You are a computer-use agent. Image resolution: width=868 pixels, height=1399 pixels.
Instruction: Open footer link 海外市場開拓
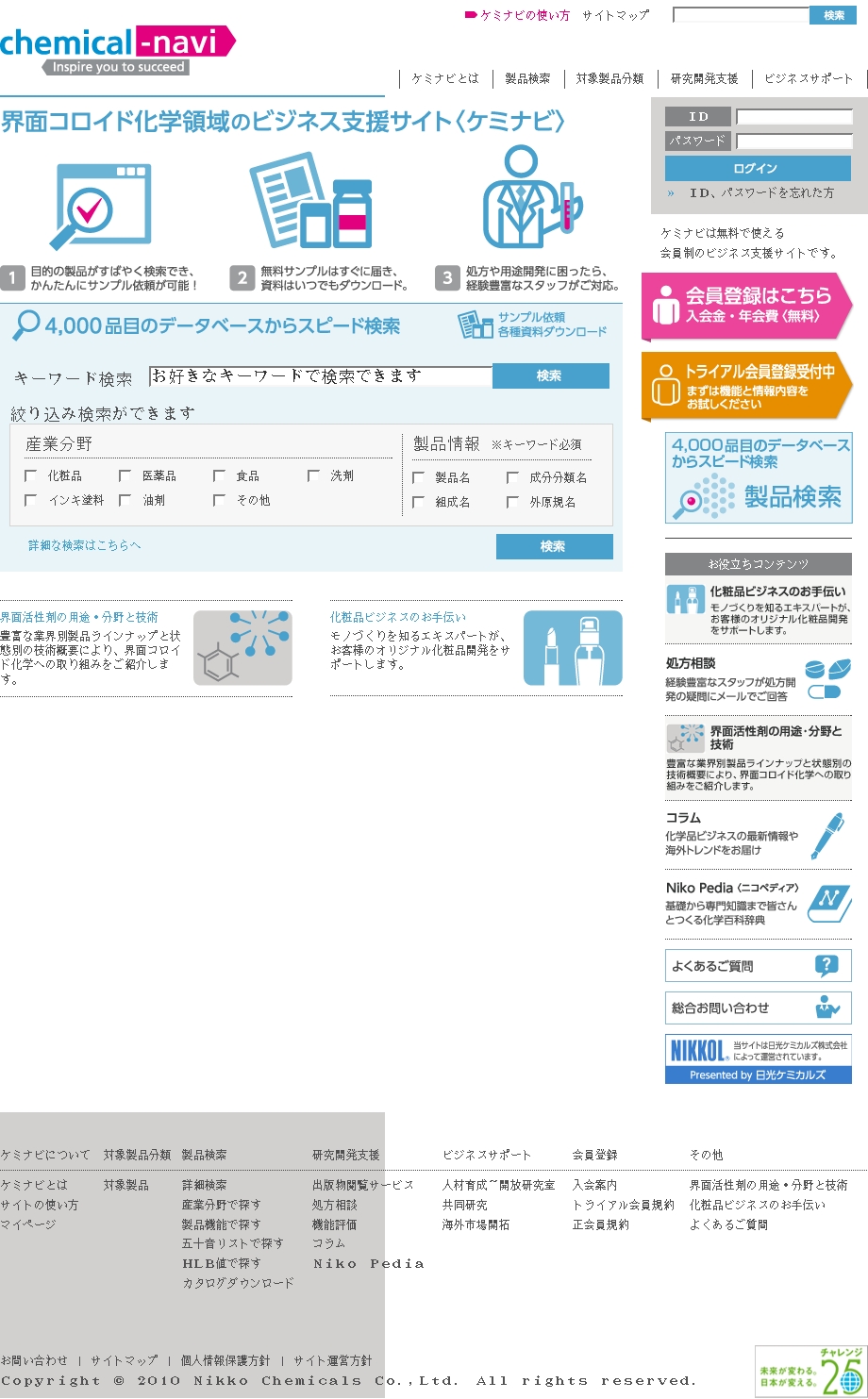pyautogui.click(x=476, y=1224)
